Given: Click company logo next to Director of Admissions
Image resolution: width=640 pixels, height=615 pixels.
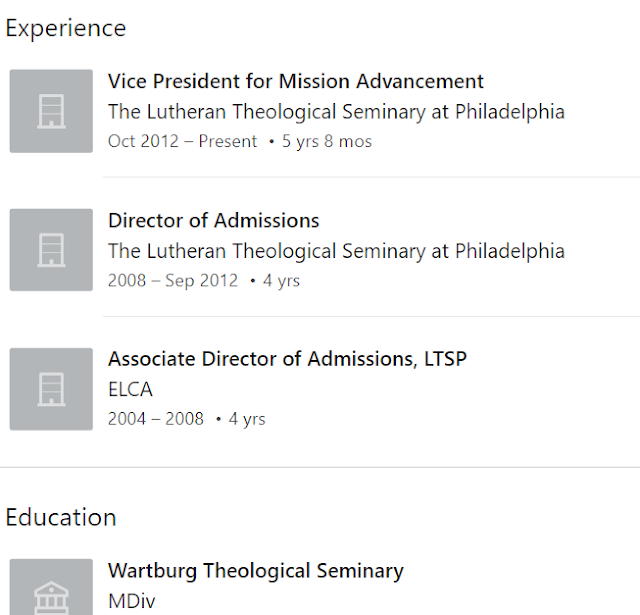Looking at the screenshot, I should [51, 250].
